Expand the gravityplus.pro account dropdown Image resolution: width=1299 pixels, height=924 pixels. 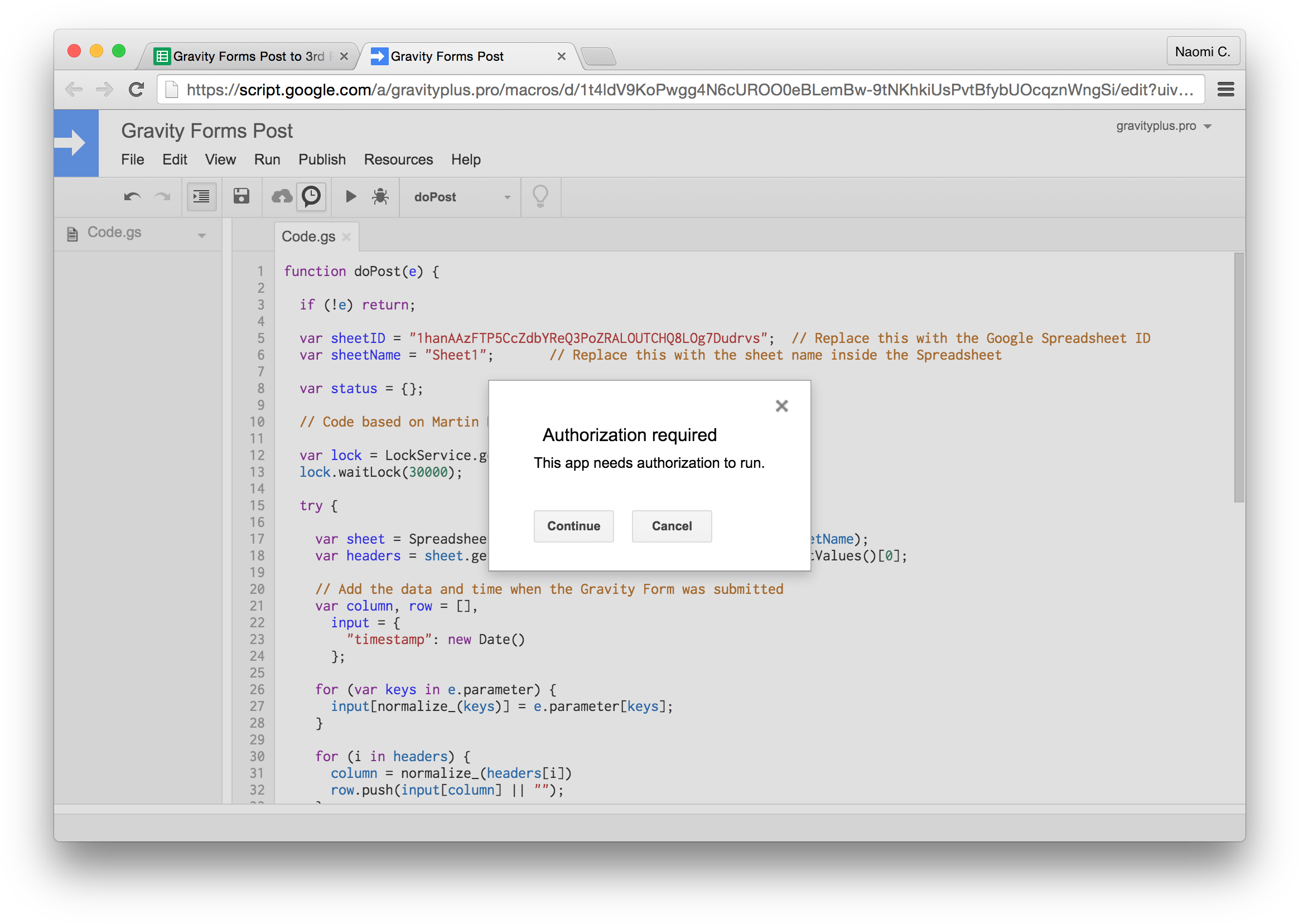(x=1163, y=127)
